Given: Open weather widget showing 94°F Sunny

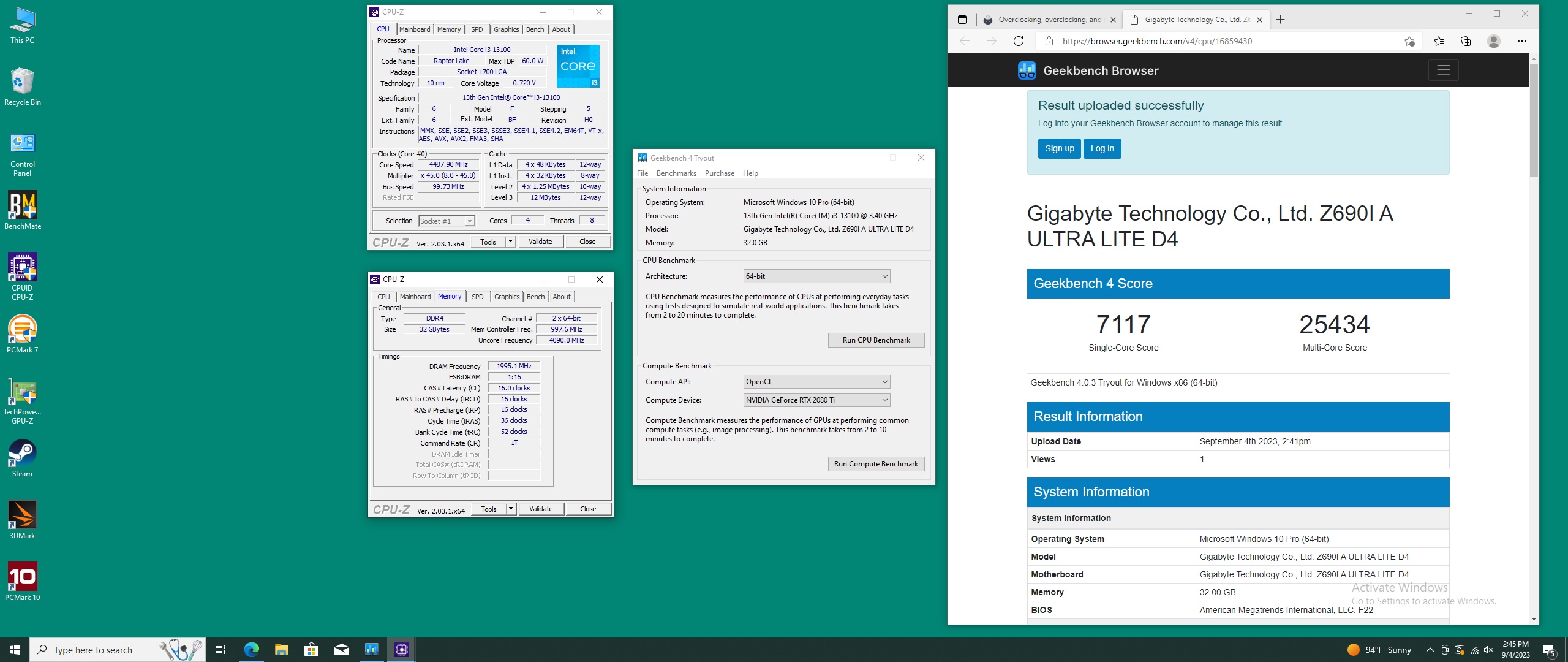Looking at the screenshot, I should tap(1379, 650).
